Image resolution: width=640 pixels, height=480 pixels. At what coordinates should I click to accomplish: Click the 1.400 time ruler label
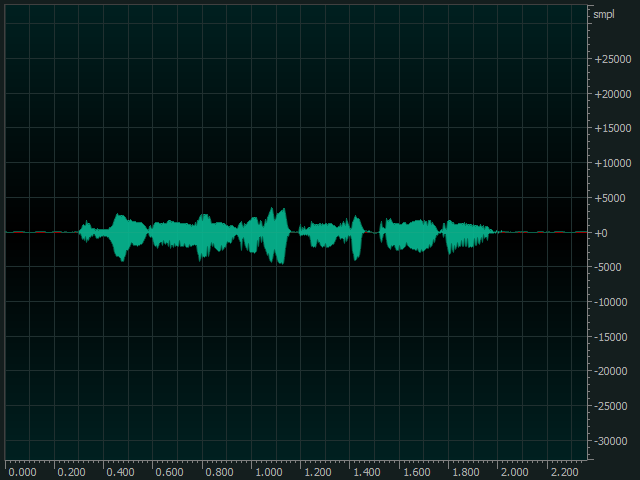(x=367, y=473)
